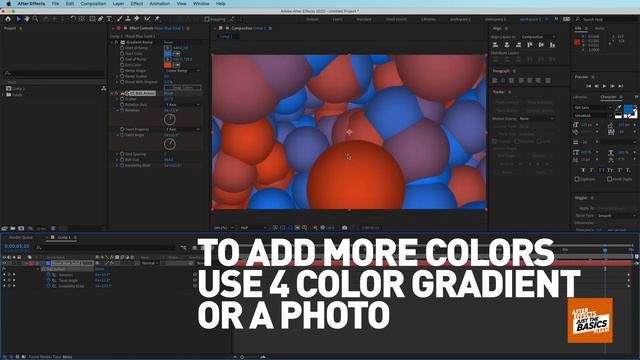This screenshot has width=640, height=360.
Task: Toggle the Ramp Shape stopwatch
Action: (122, 71)
